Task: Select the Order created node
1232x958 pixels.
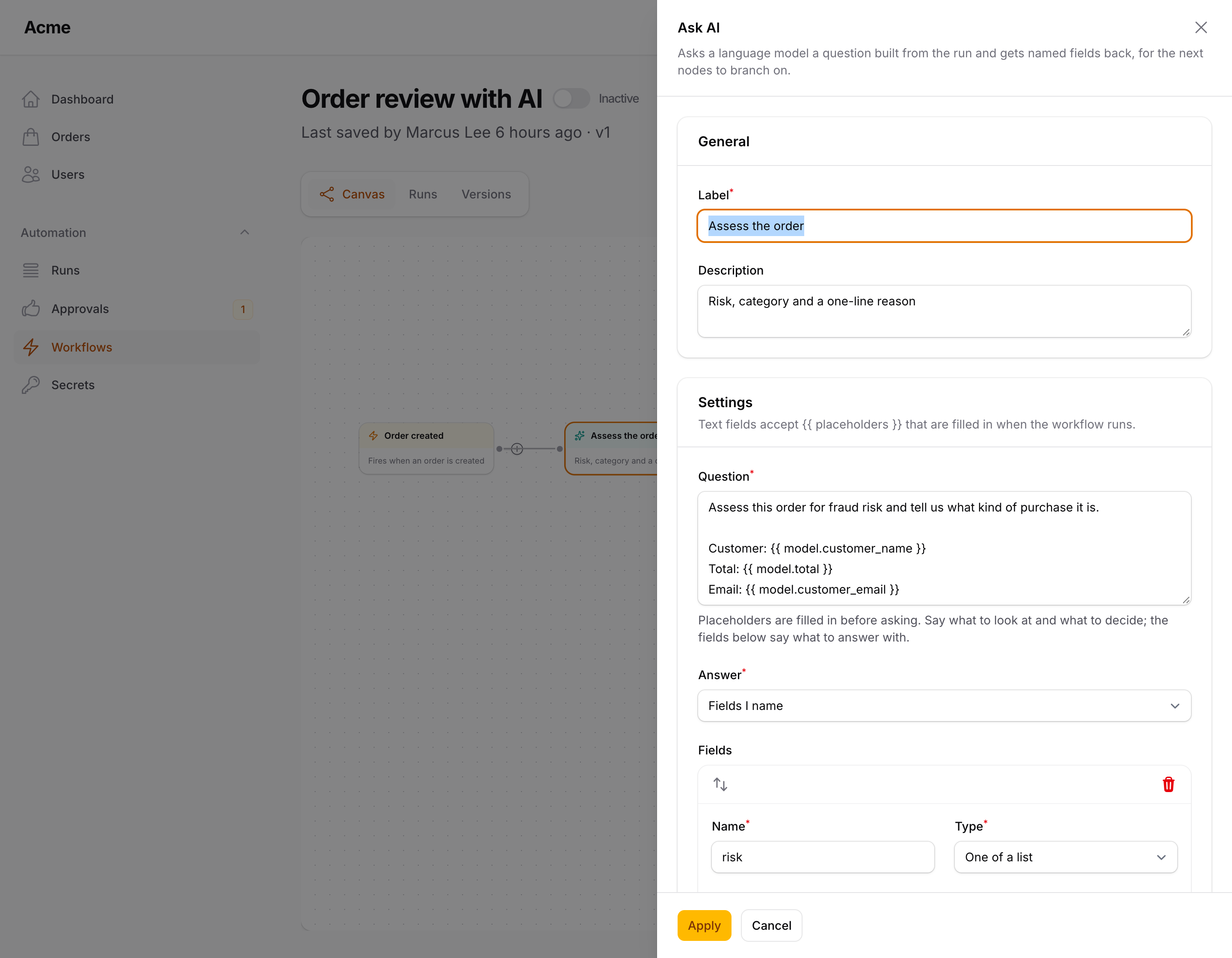Action: pos(426,449)
